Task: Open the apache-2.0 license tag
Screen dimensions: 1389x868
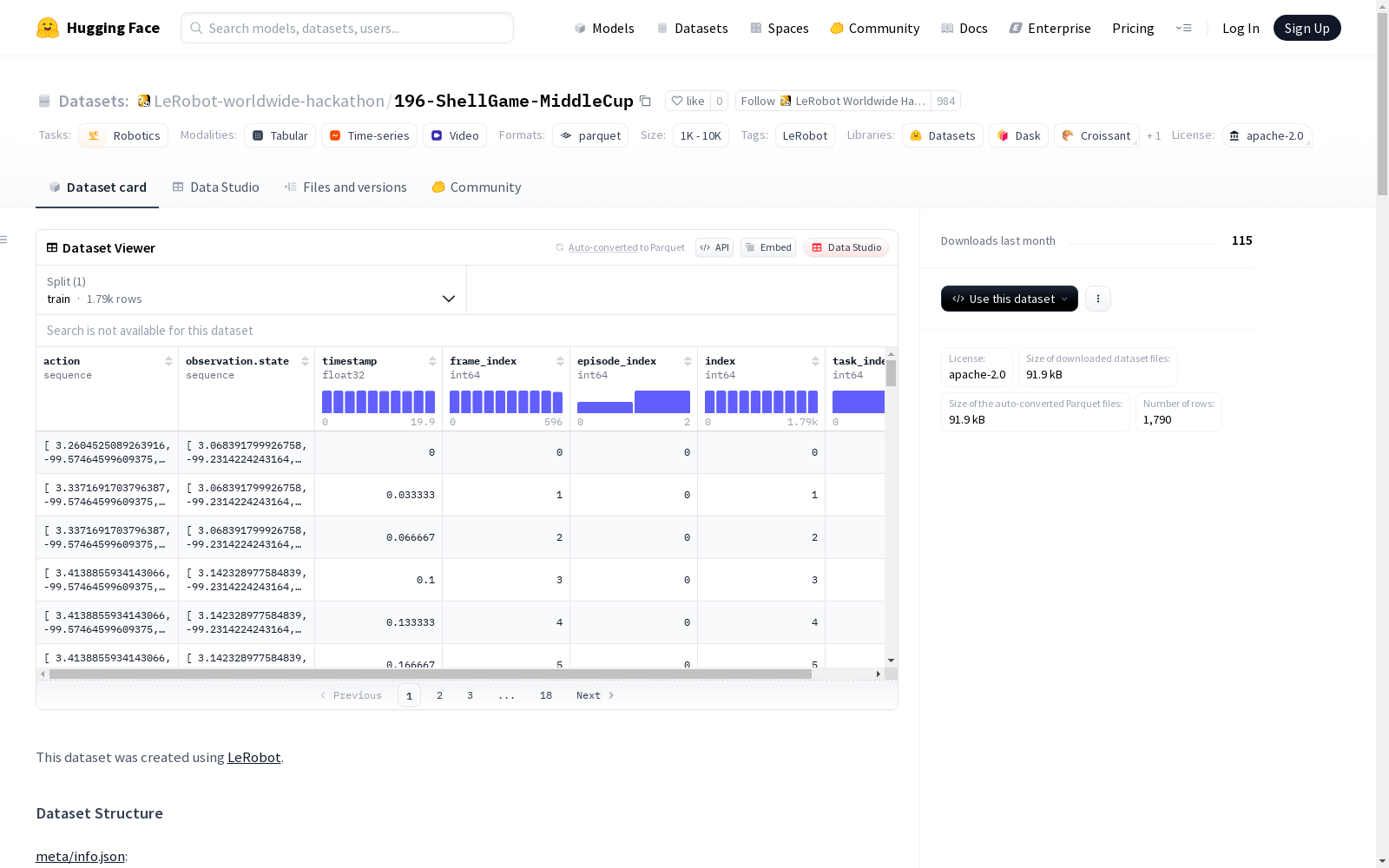Action: coord(1267,135)
